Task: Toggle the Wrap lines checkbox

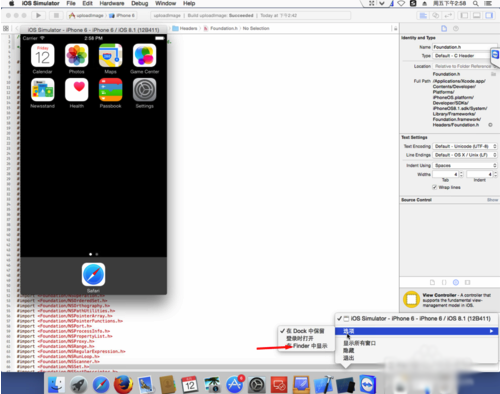Action: pyautogui.click(x=434, y=187)
